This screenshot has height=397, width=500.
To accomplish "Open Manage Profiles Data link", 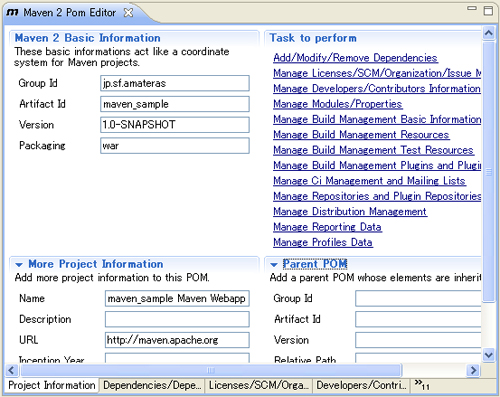I will [323, 242].
